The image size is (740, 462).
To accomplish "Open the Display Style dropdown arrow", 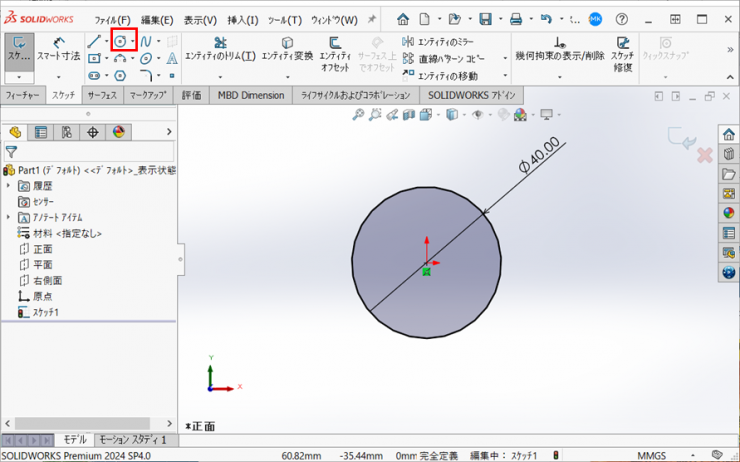I will [x=464, y=115].
